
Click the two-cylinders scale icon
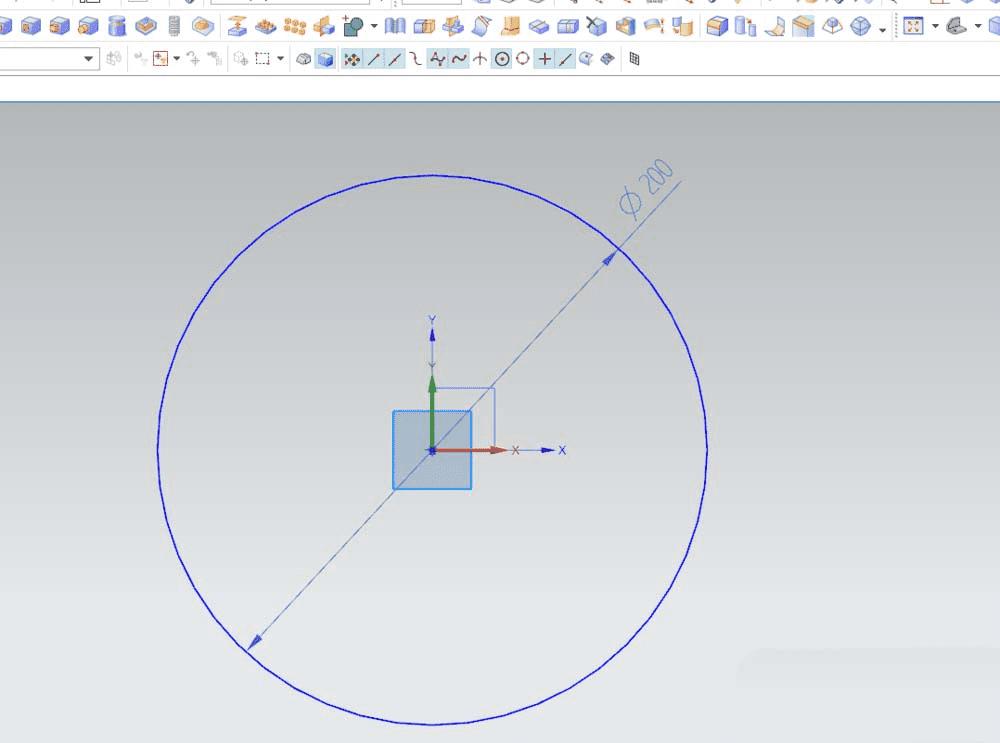pos(745,26)
